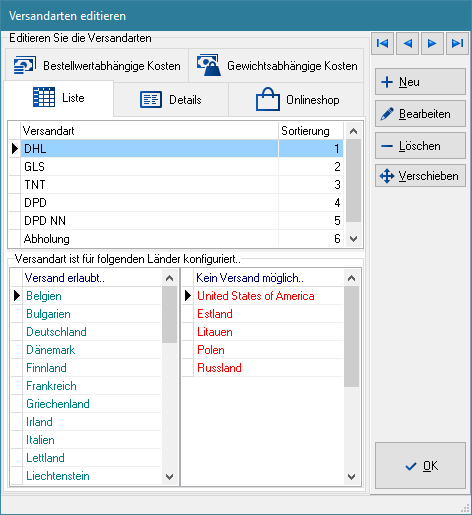Select Italien in allowed countries
Screen dimensions: 472x515
(x=92, y=440)
